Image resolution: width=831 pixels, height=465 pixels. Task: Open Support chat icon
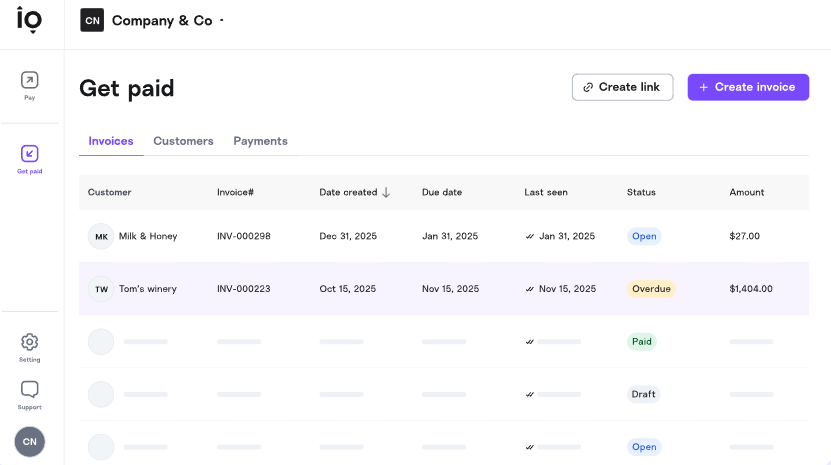click(29, 395)
